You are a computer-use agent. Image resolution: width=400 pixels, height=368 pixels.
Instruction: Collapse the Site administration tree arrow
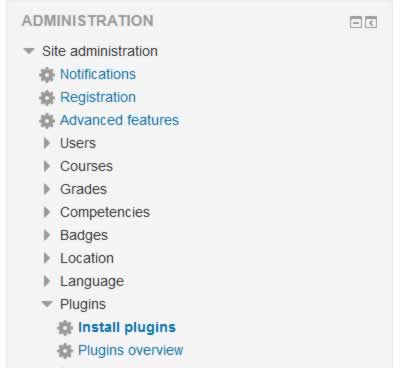point(29,51)
